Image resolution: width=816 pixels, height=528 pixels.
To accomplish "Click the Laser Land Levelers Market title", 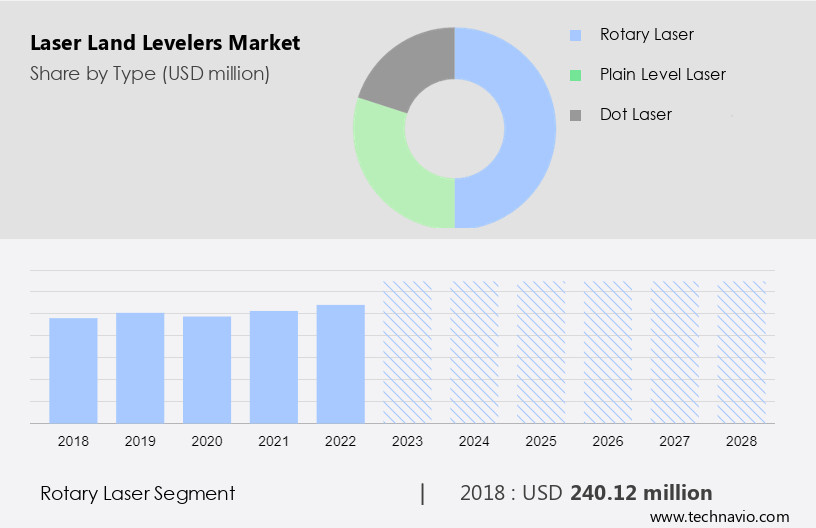I will tap(165, 43).
